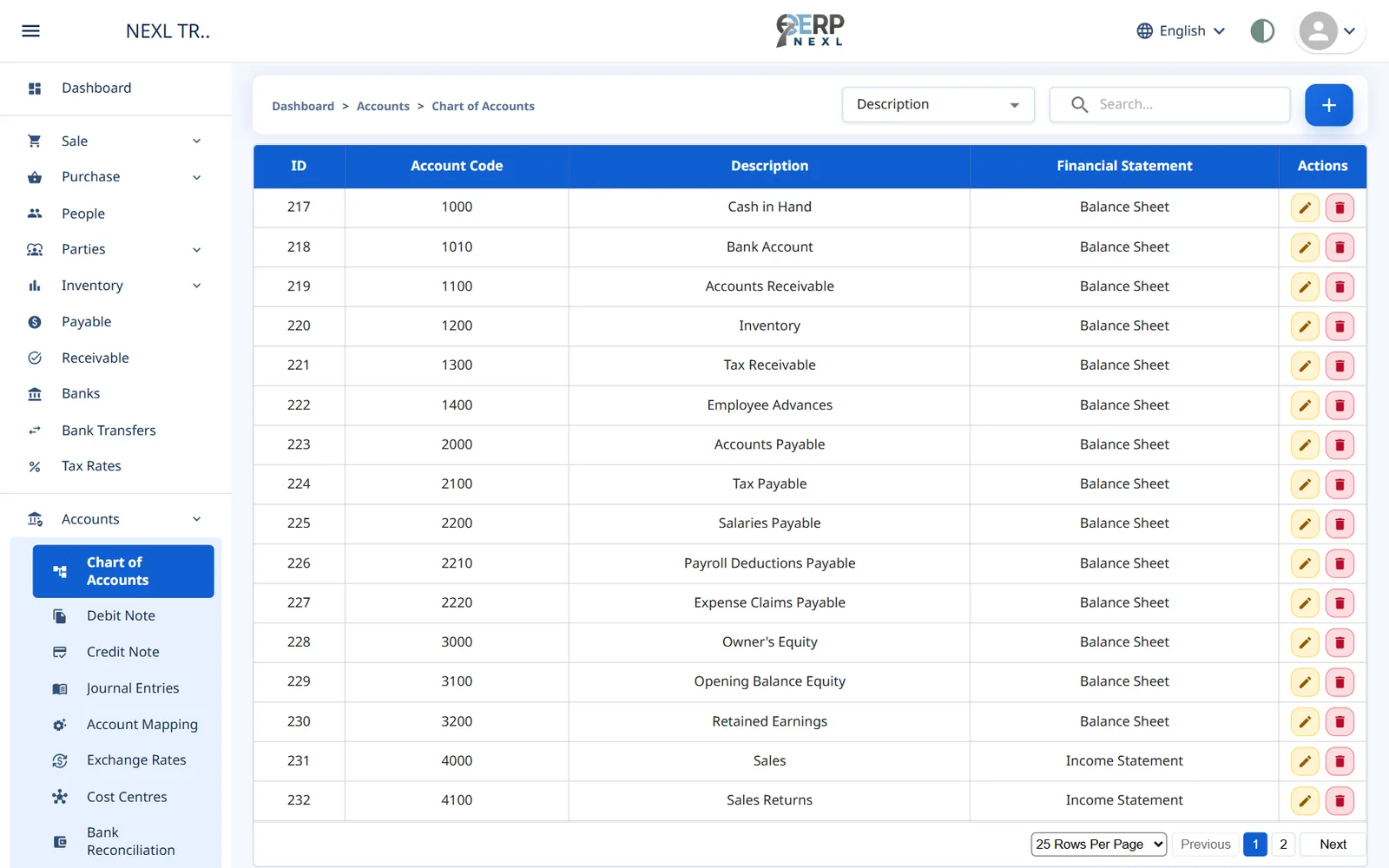
Task: Open English language selector
Action: [1182, 31]
